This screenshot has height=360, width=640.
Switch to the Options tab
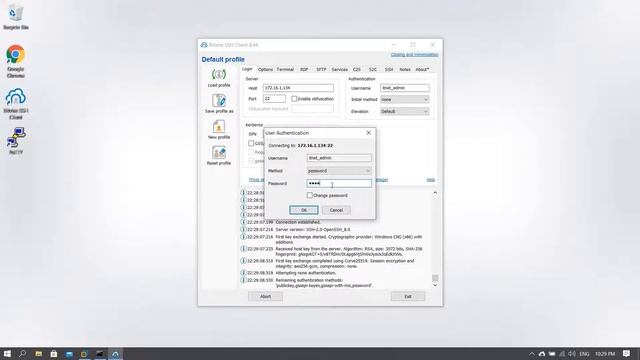click(x=265, y=69)
